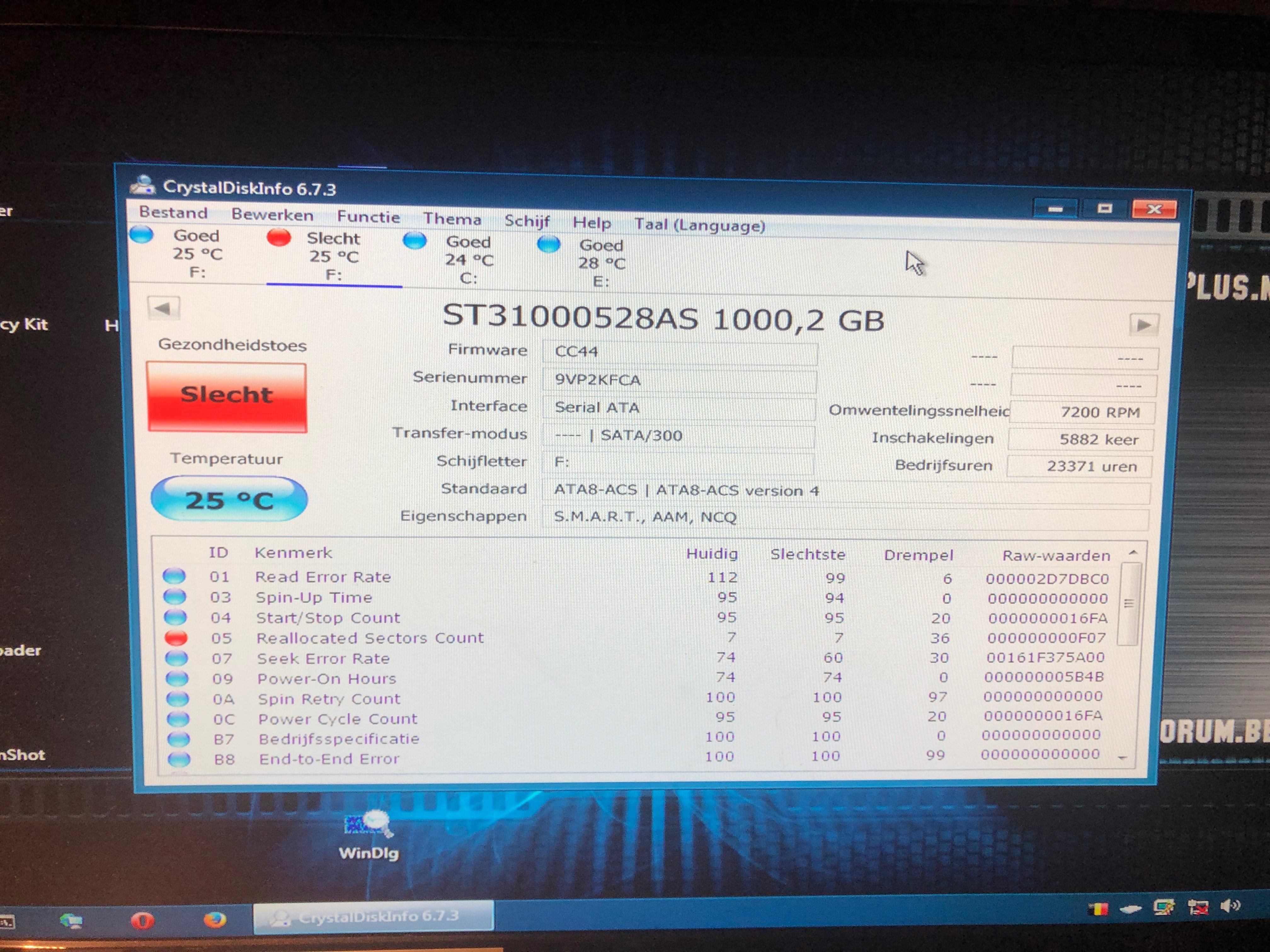Click blue status icon of End-to-End Error
The height and width of the screenshot is (952, 1270).
pyautogui.click(x=179, y=759)
